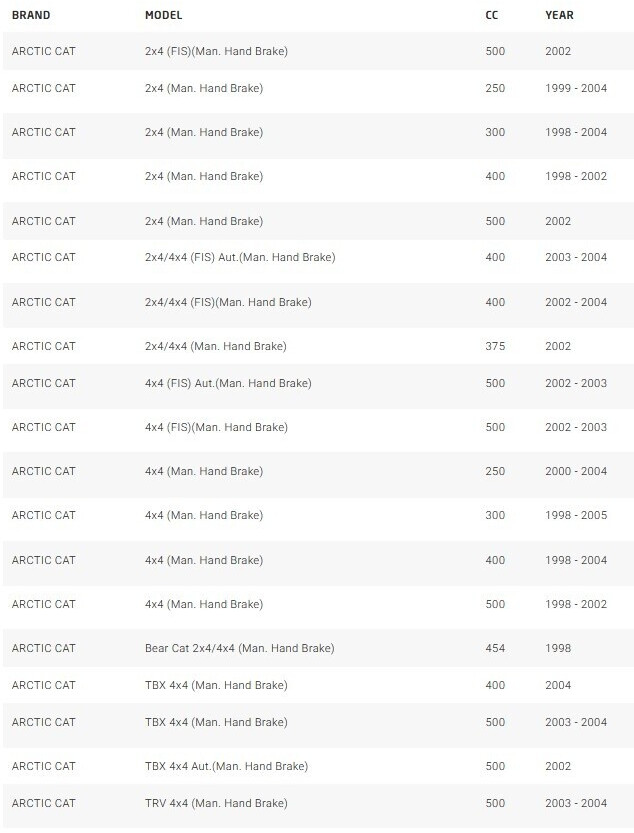This screenshot has height=833, width=634.
Task: Select TBX 4x4 Aut.(Man. Hand Brake) row
Action: 318,766
